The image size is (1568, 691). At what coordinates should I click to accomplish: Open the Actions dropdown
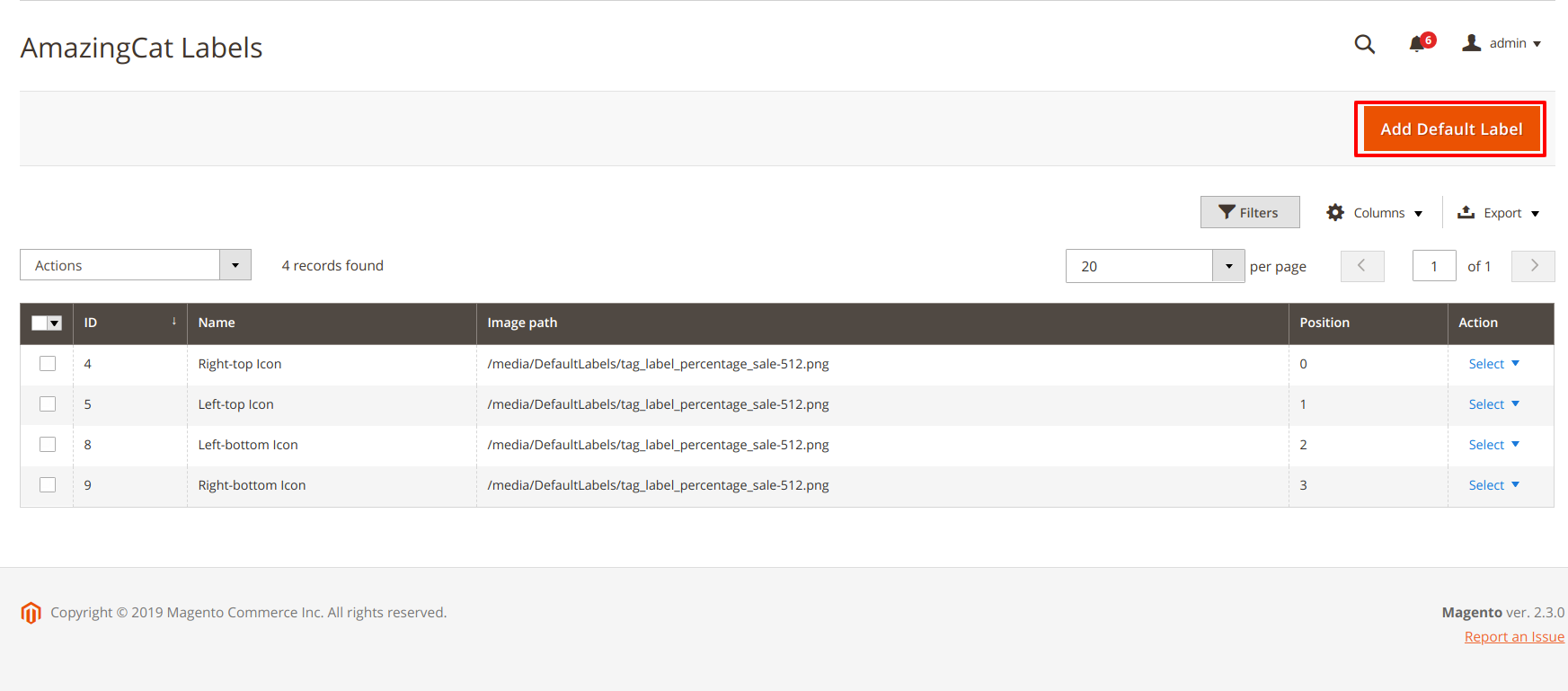pos(136,265)
